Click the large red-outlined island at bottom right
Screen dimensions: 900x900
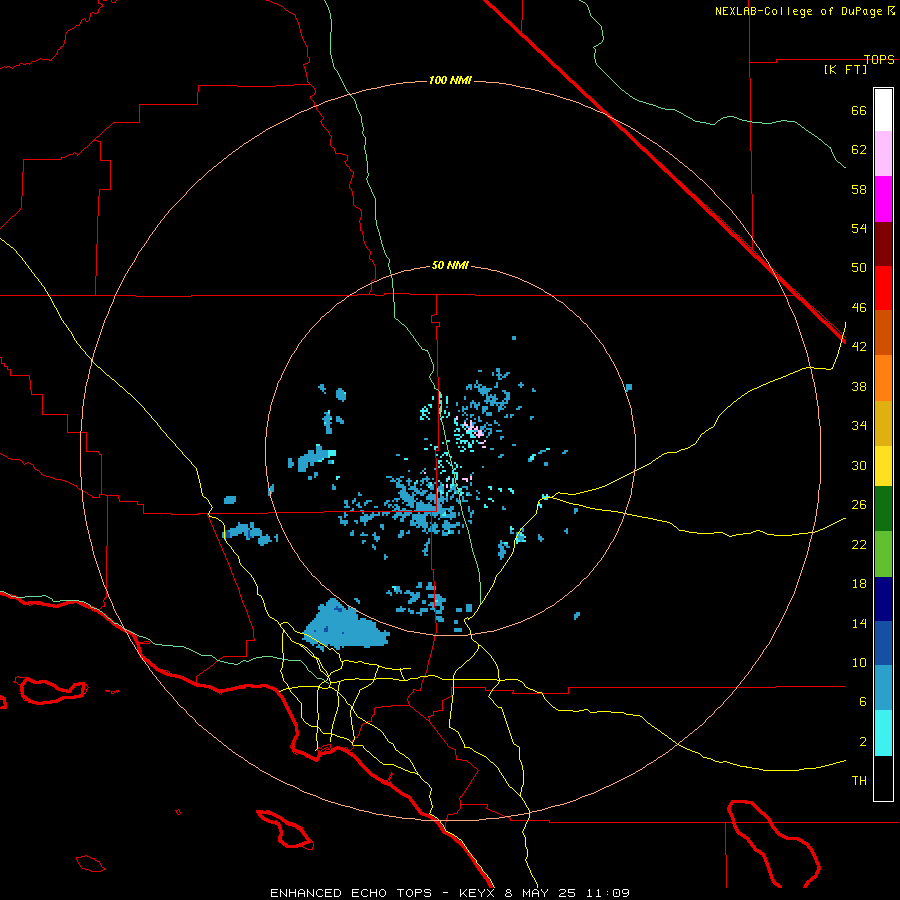[773, 842]
